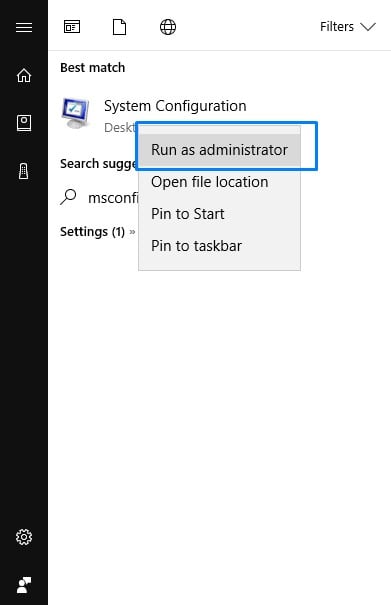
Task: Filter results by Apps icon
Action: click(x=72, y=27)
